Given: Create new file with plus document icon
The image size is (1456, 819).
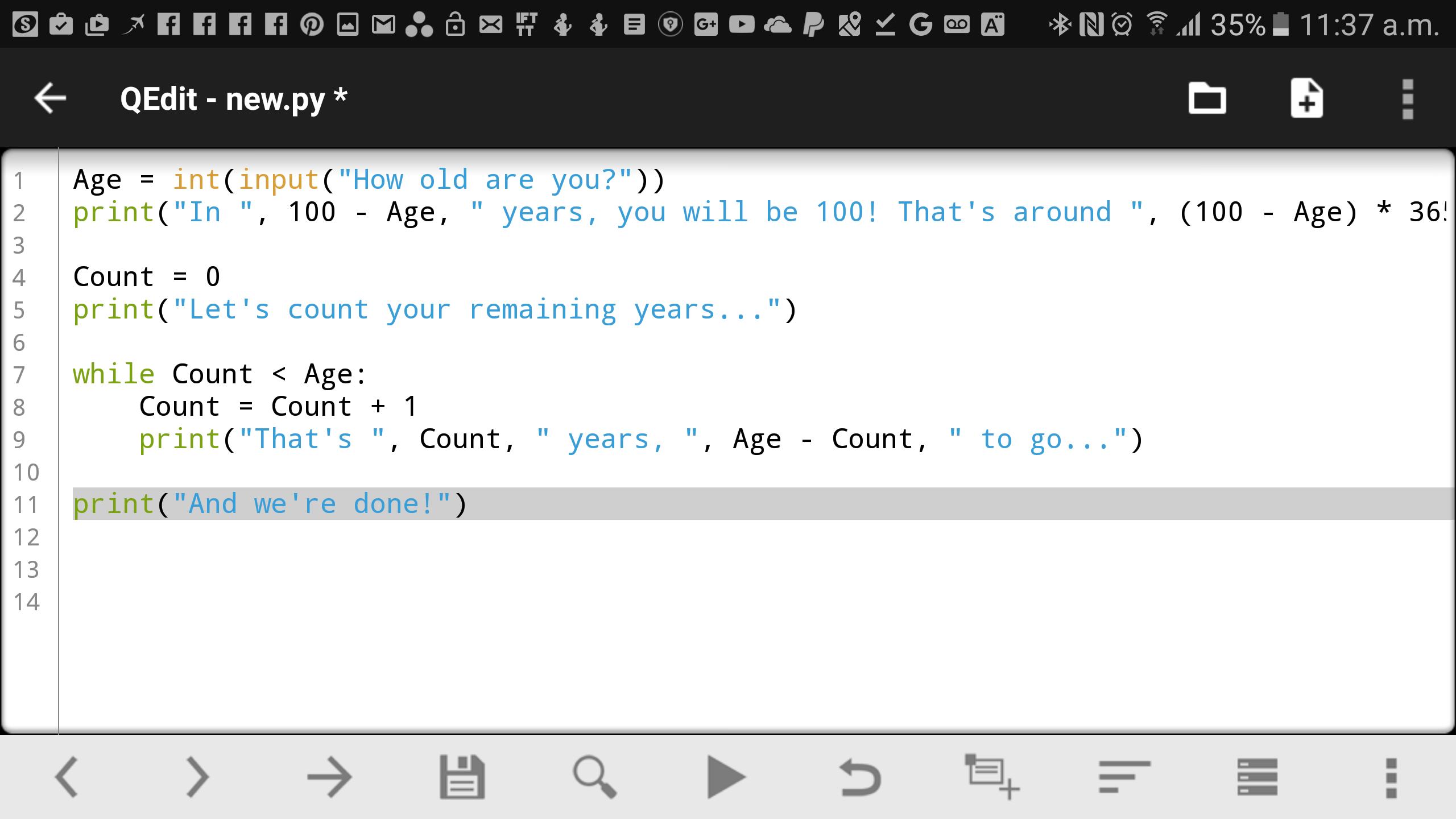Looking at the screenshot, I should 1306,98.
